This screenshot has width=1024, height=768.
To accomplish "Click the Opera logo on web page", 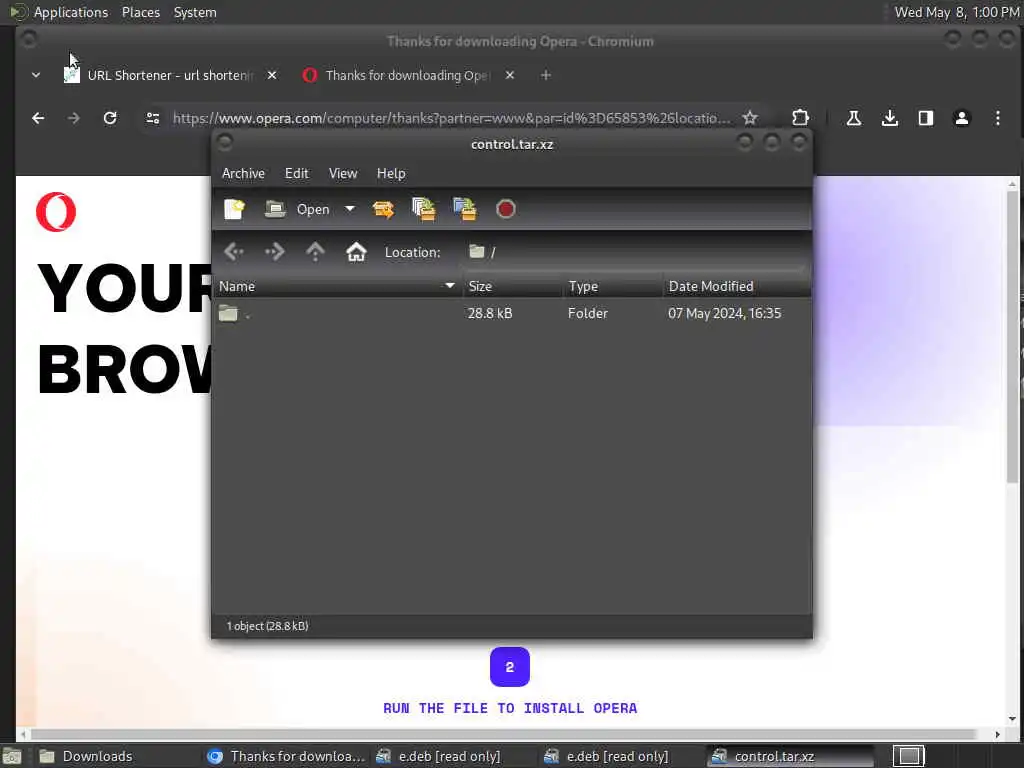I will 56,212.
